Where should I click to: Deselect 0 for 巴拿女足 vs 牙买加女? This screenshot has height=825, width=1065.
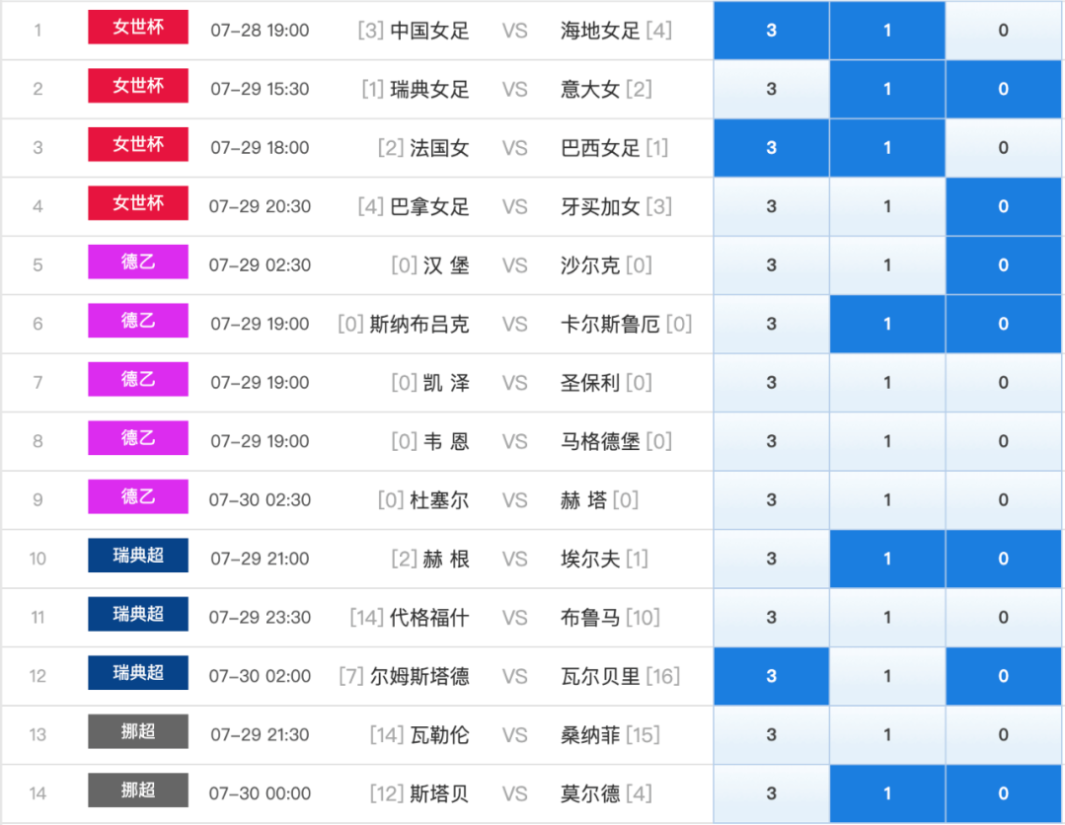pos(1003,206)
